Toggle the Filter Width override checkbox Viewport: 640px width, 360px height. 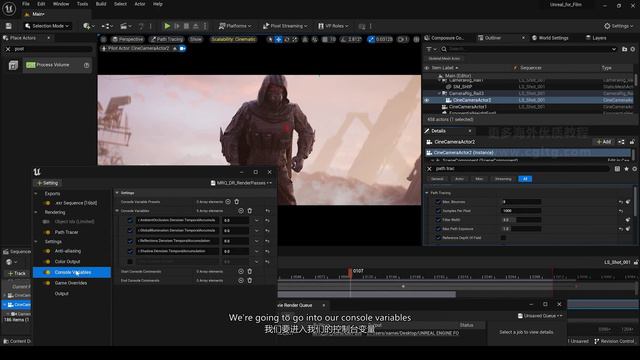pos(438,220)
